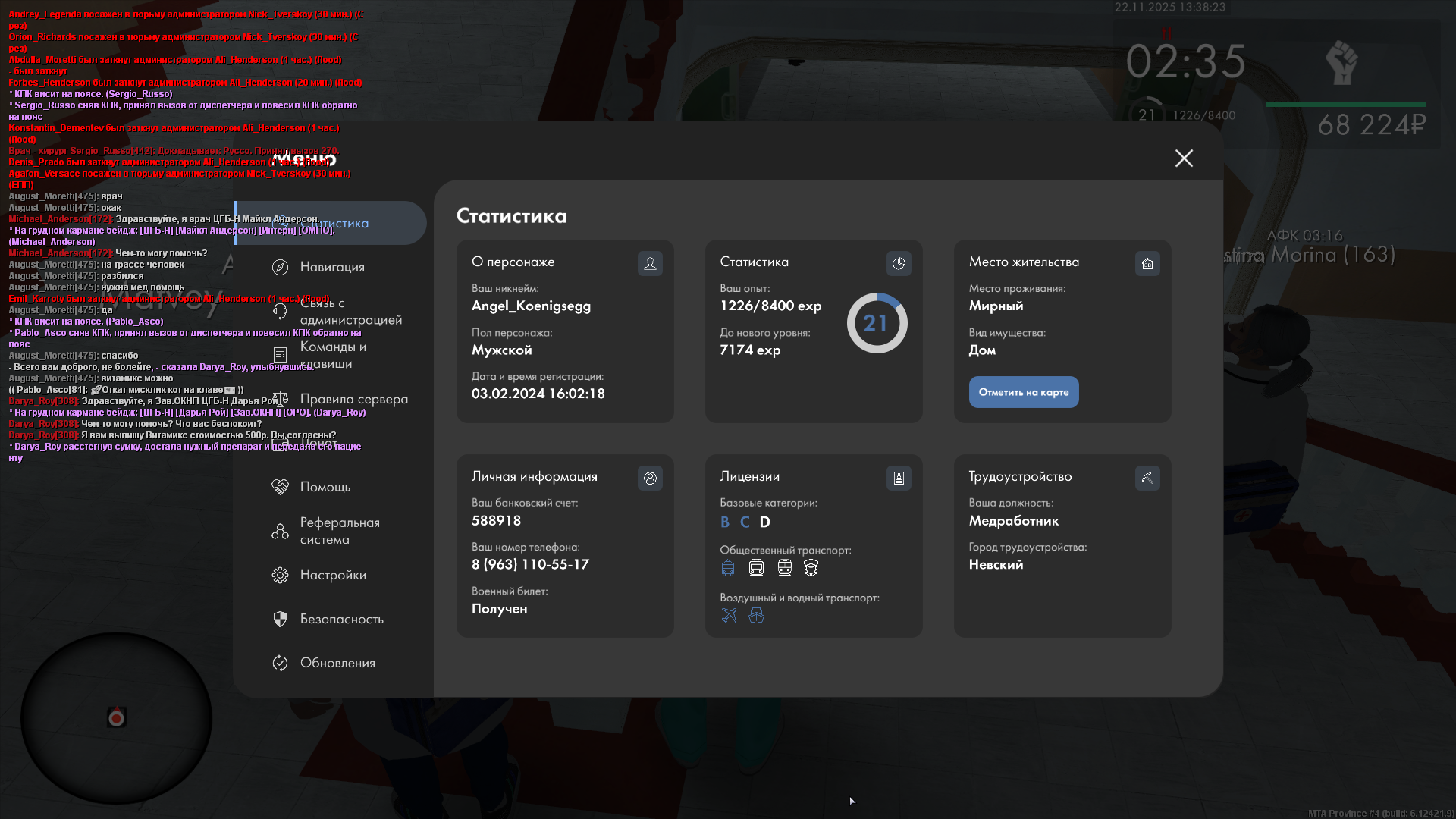Click the house icon in Место жительства card
The width and height of the screenshot is (1456, 819).
click(1147, 263)
